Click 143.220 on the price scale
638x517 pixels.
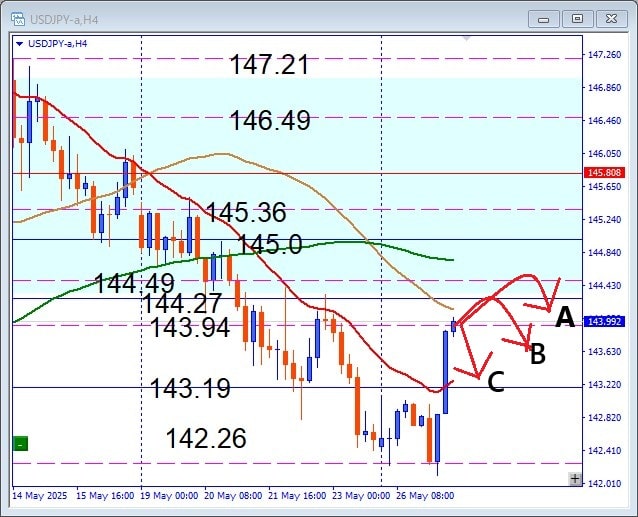[605, 384]
